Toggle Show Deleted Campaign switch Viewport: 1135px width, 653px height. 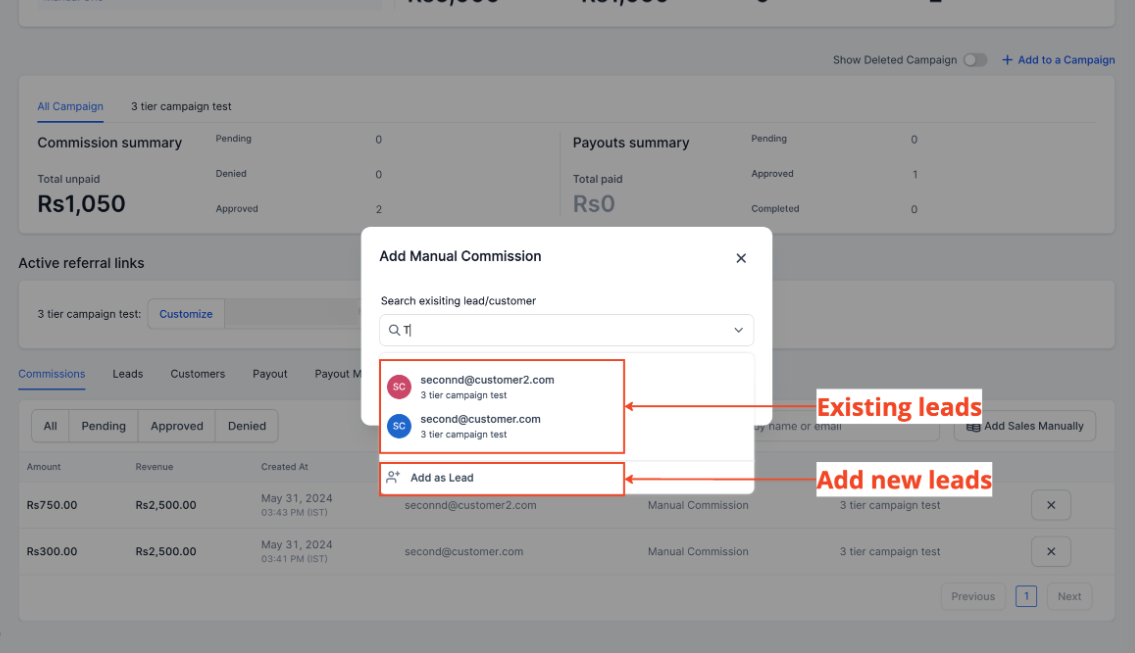(x=975, y=60)
